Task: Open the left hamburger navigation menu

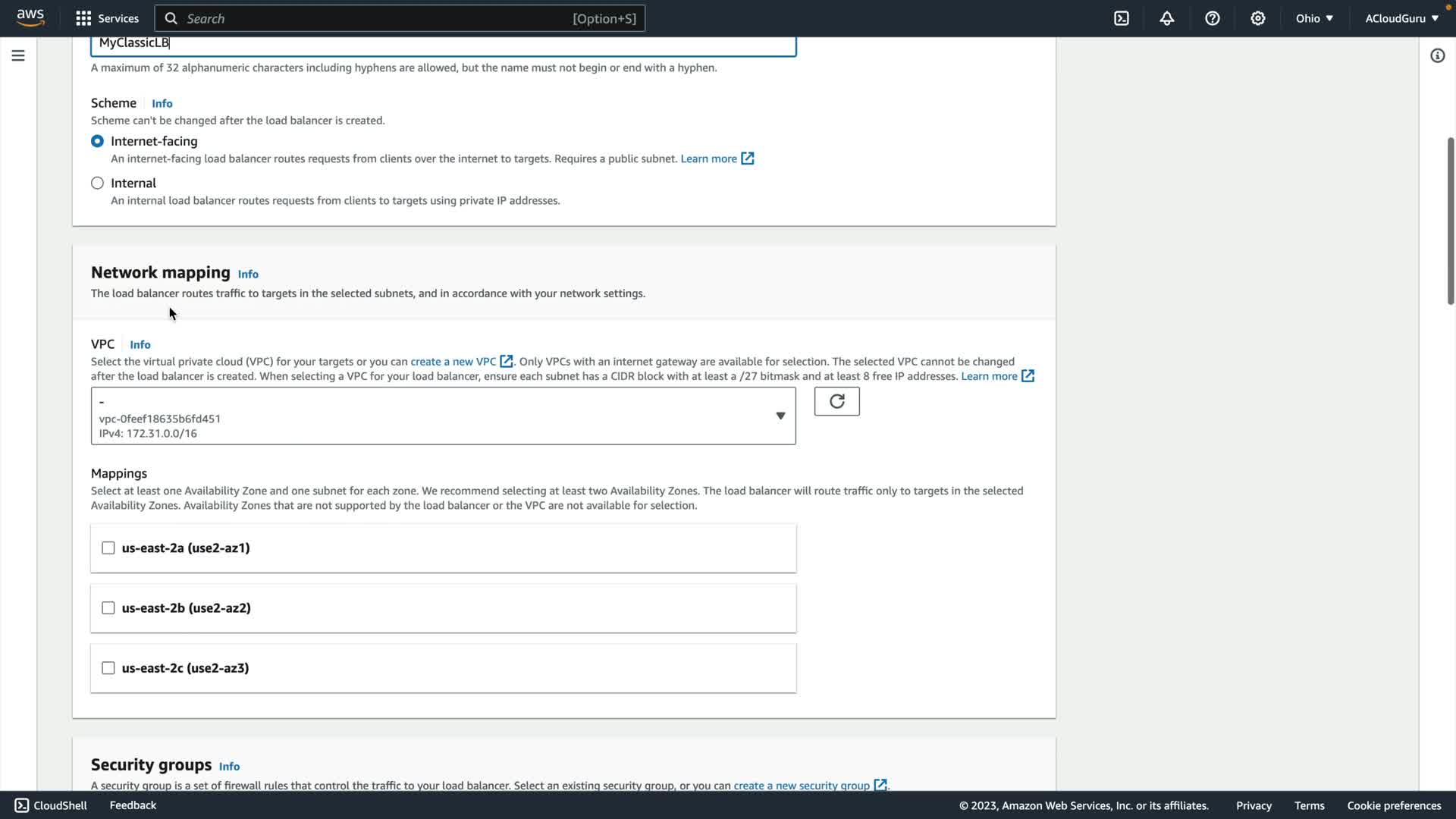Action: [x=18, y=55]
